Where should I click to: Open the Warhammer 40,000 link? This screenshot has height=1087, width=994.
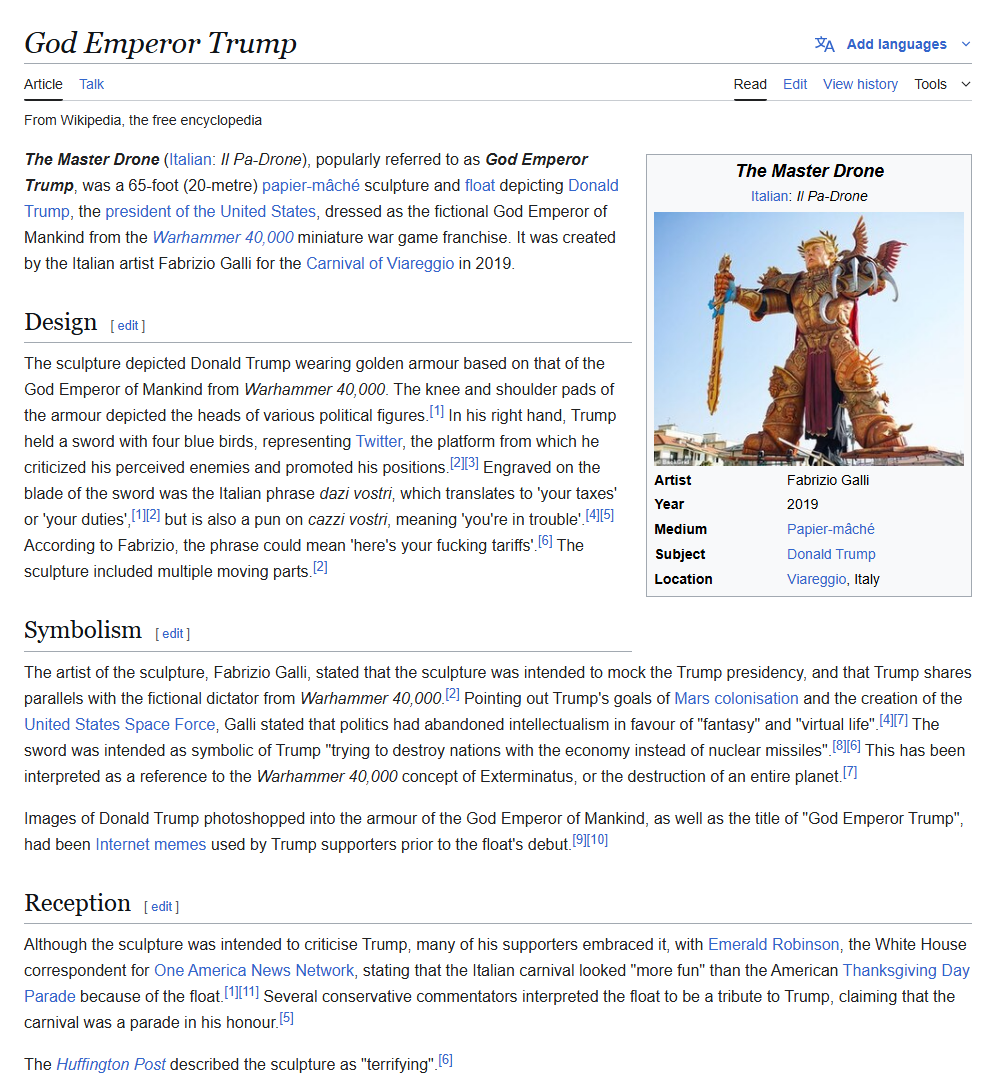click(223, 237)
